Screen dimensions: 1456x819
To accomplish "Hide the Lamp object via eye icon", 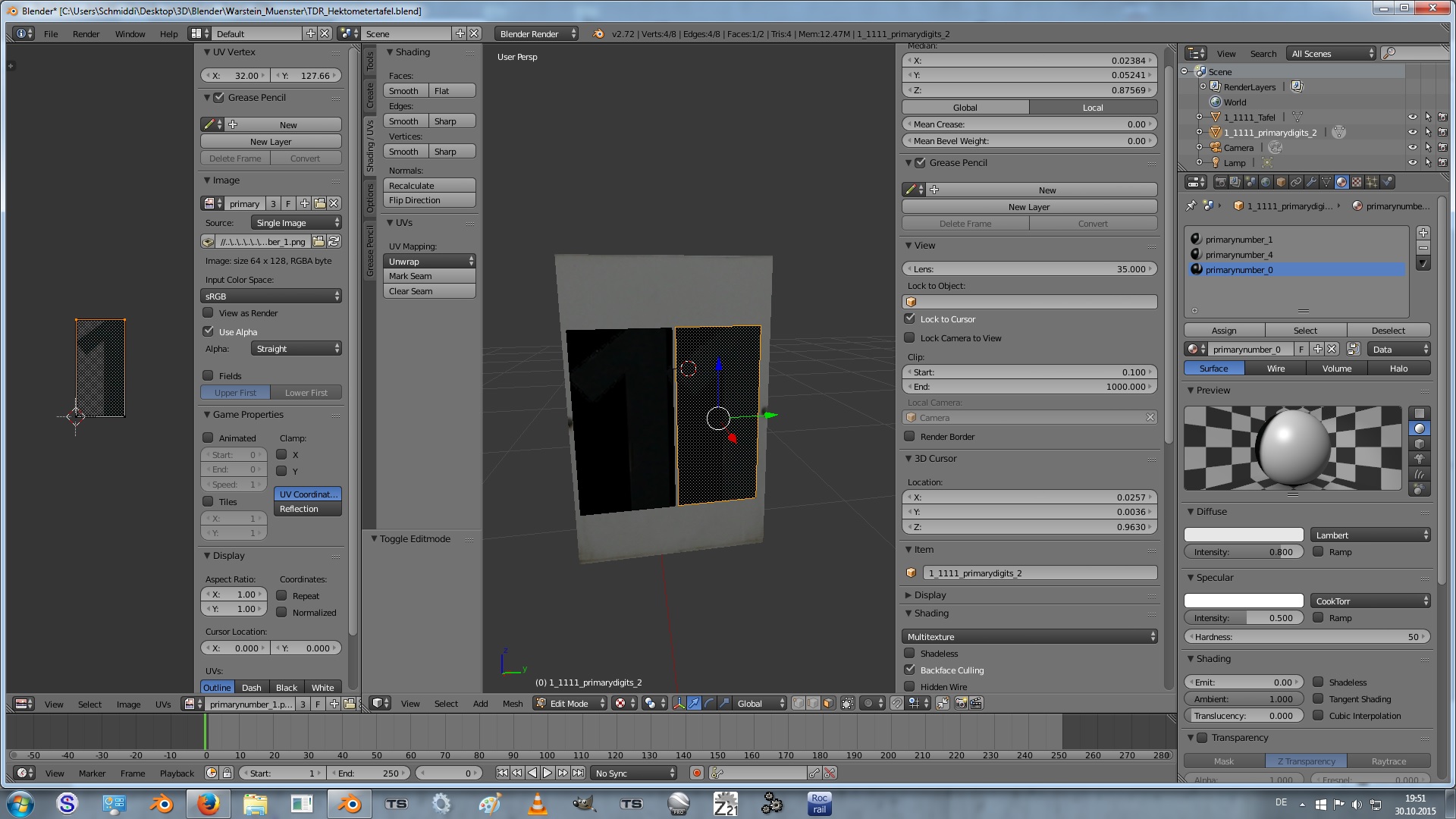I will 1412,162.
